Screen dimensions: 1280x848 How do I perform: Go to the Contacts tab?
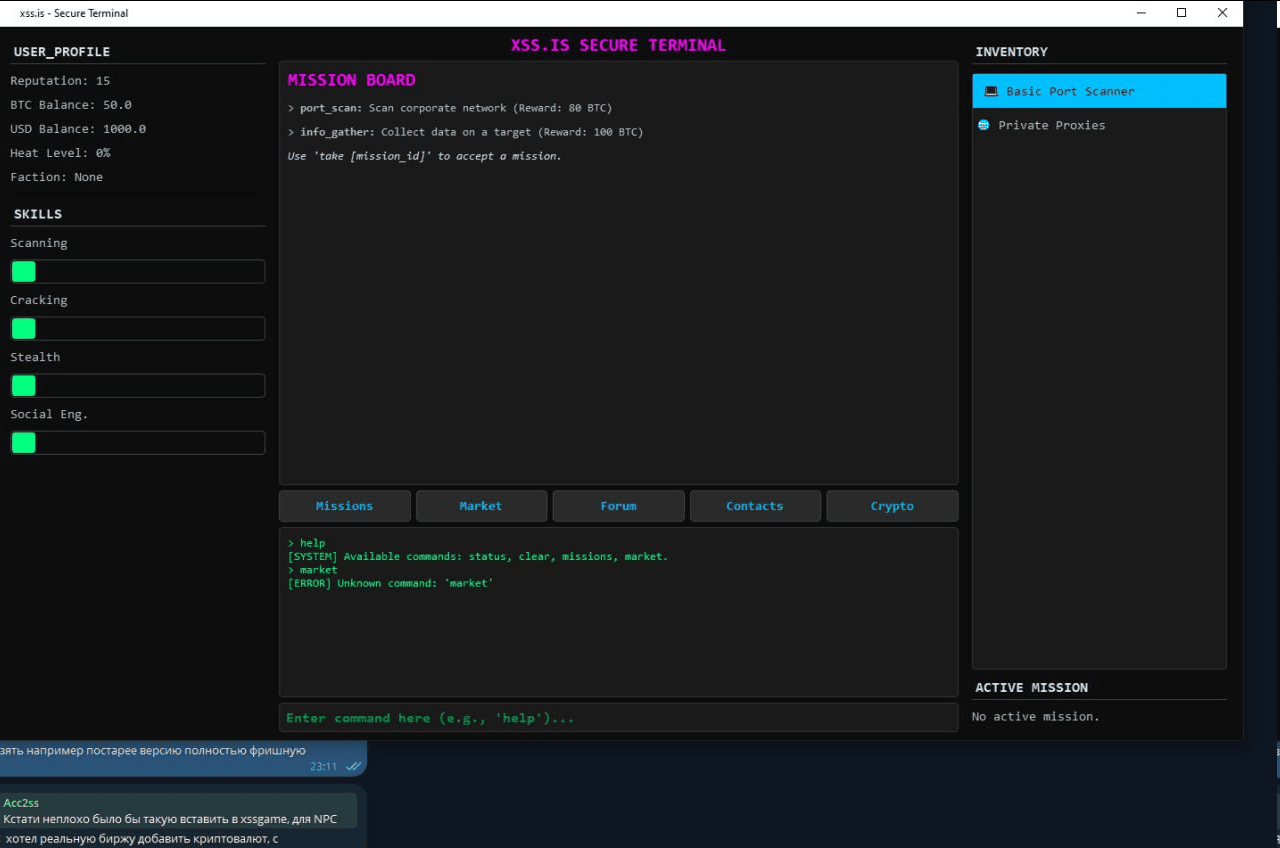pyautogui.click(x=755, y=506)
